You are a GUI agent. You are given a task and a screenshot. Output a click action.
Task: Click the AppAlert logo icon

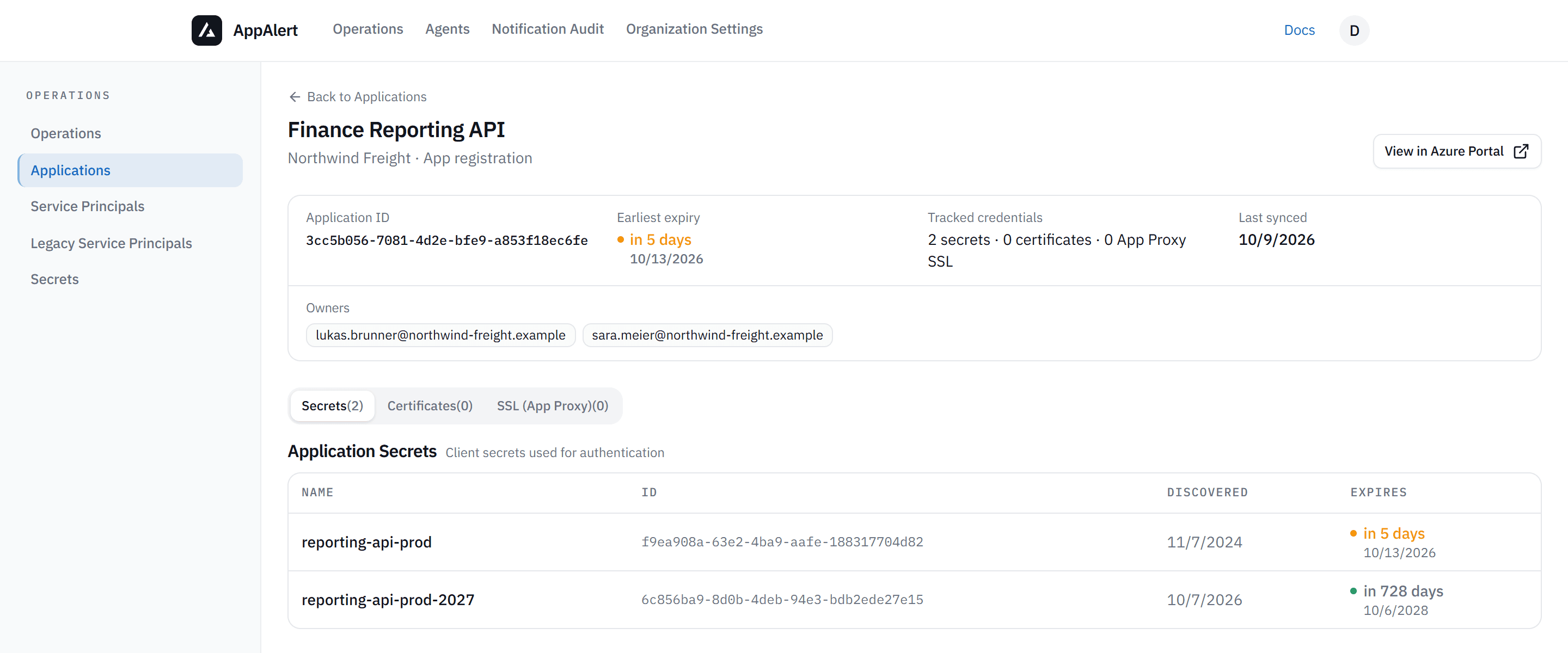coord(206,30)
